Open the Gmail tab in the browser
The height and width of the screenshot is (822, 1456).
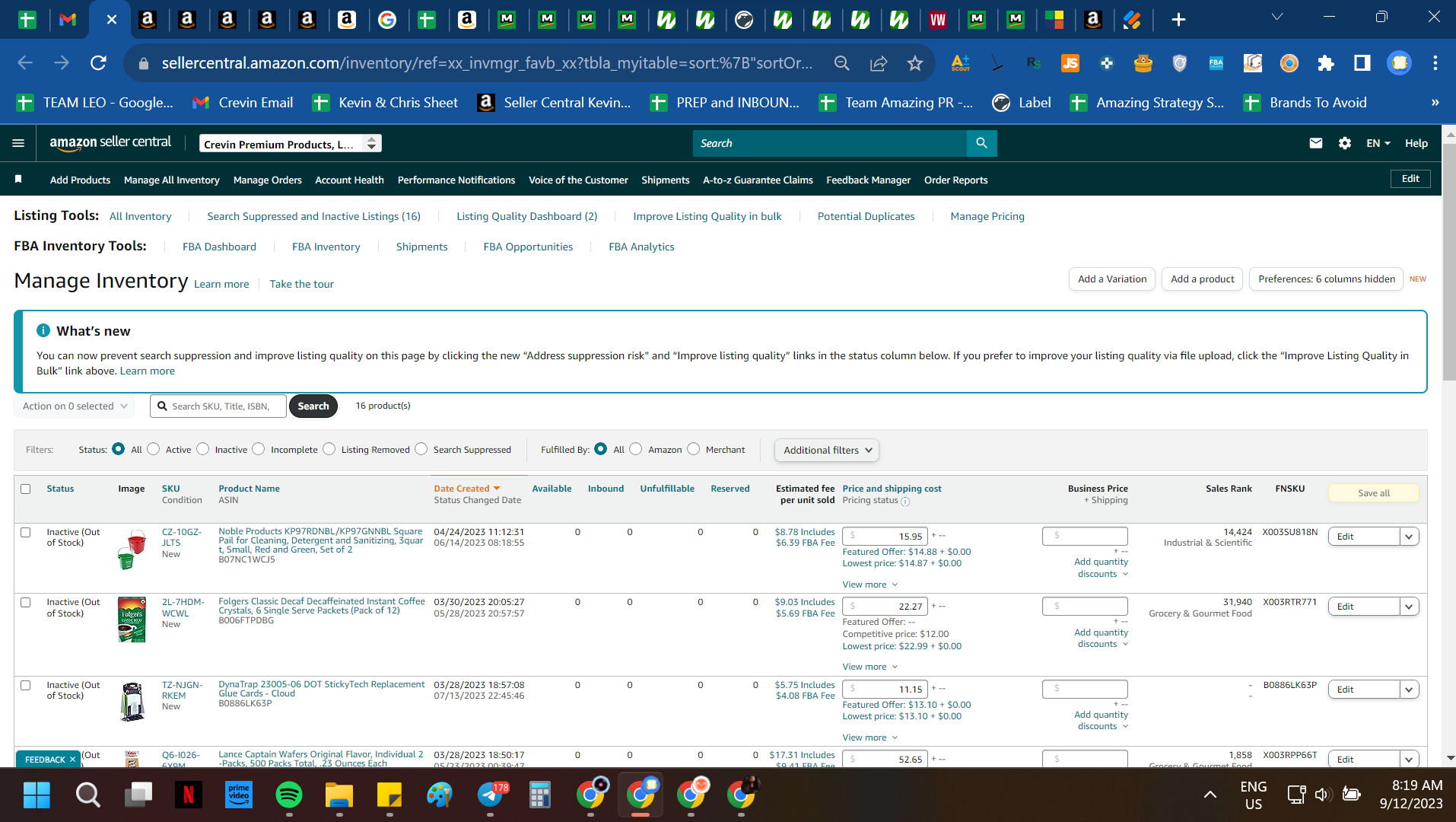click(x=68, y=20)
